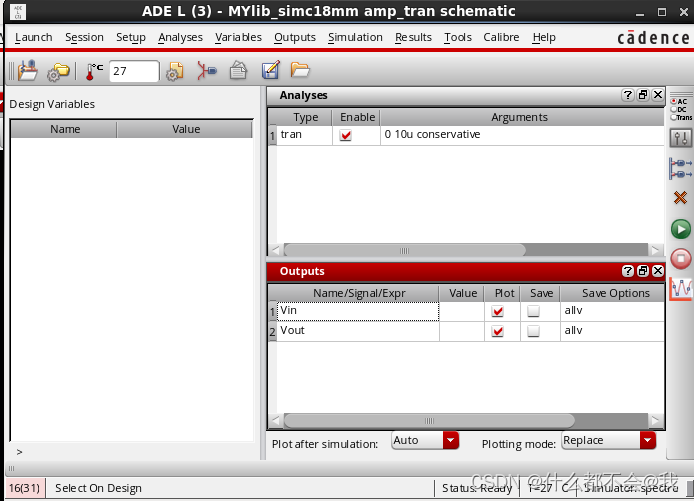Run simulation with green play button
Image resolution: width=694 pixels, height=501 pixels.
tap(681, 229)
